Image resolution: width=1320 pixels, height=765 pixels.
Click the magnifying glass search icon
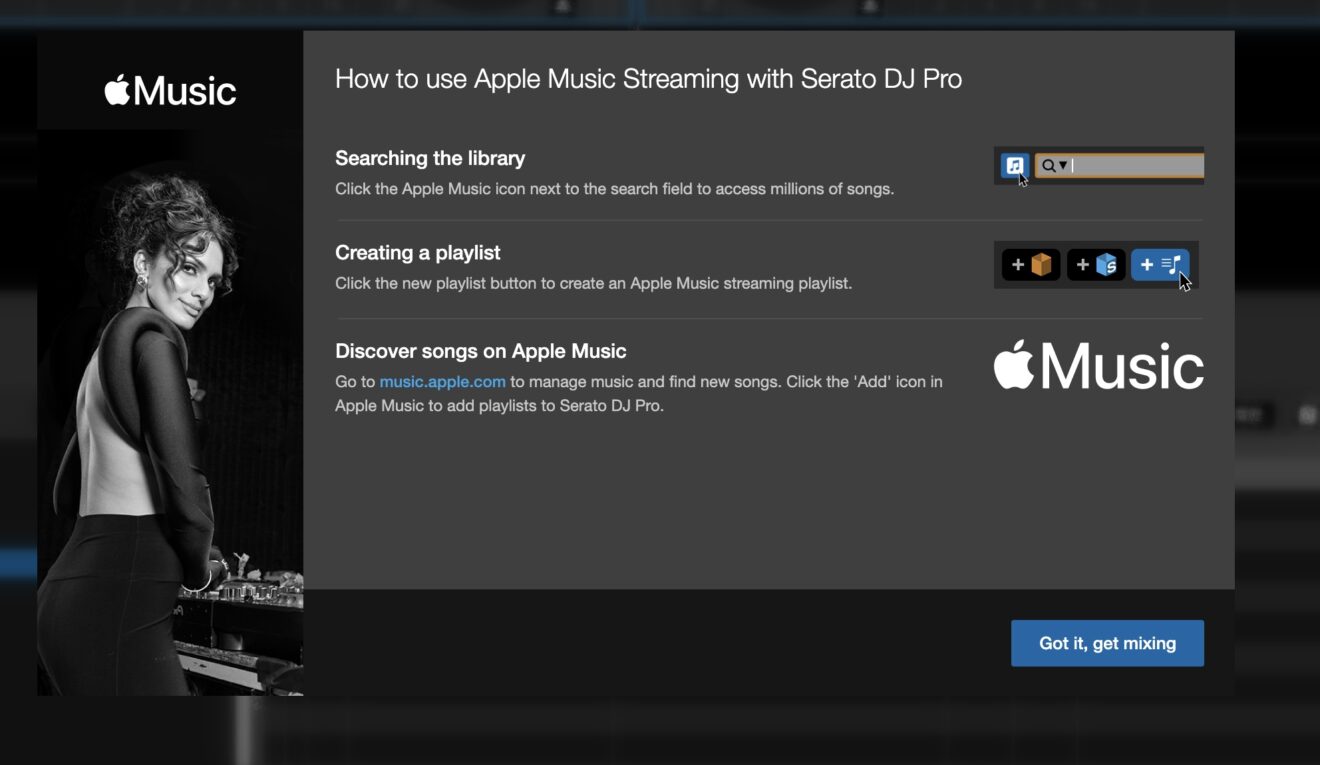click(x=1049, y=166)
